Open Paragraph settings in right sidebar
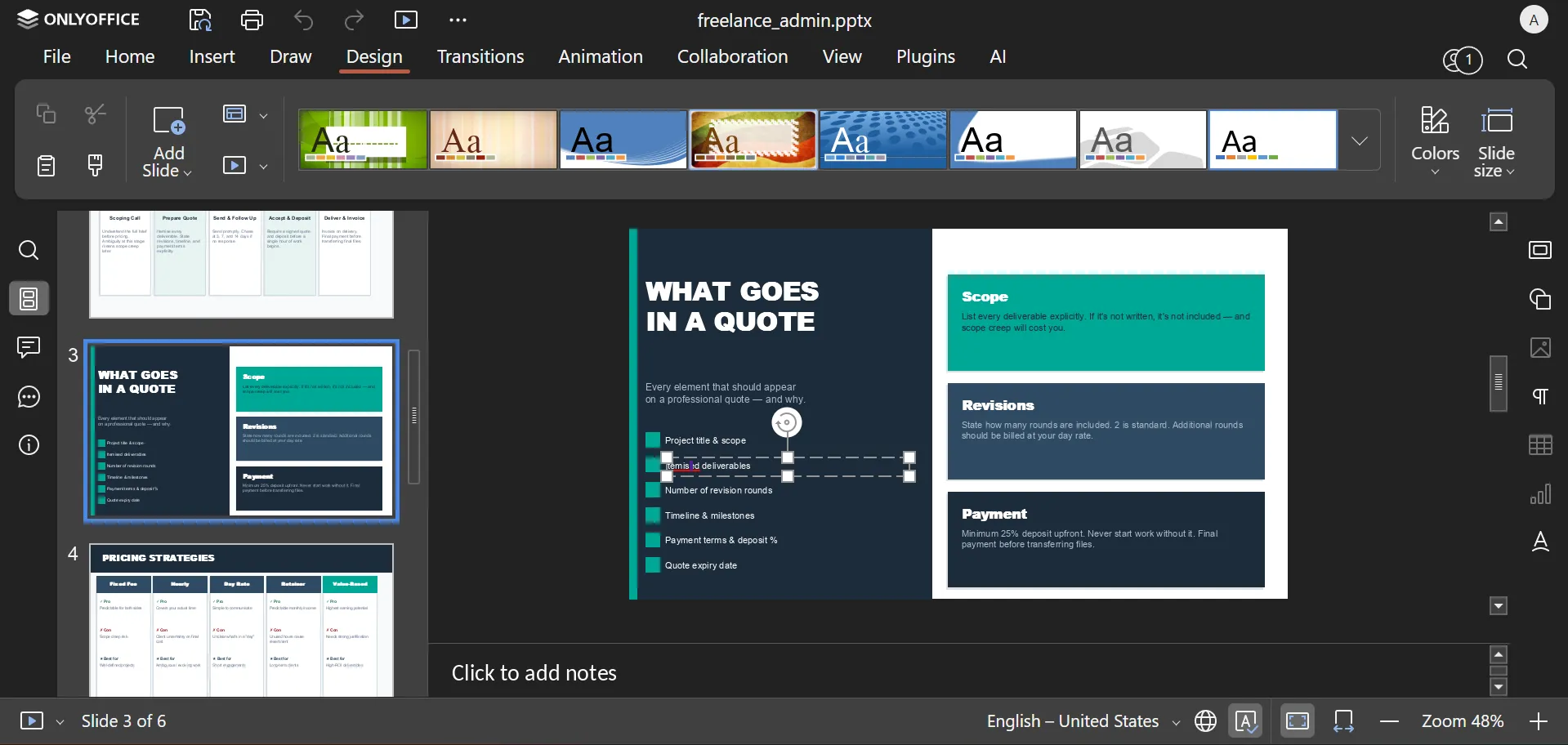 coord(1540,397)
